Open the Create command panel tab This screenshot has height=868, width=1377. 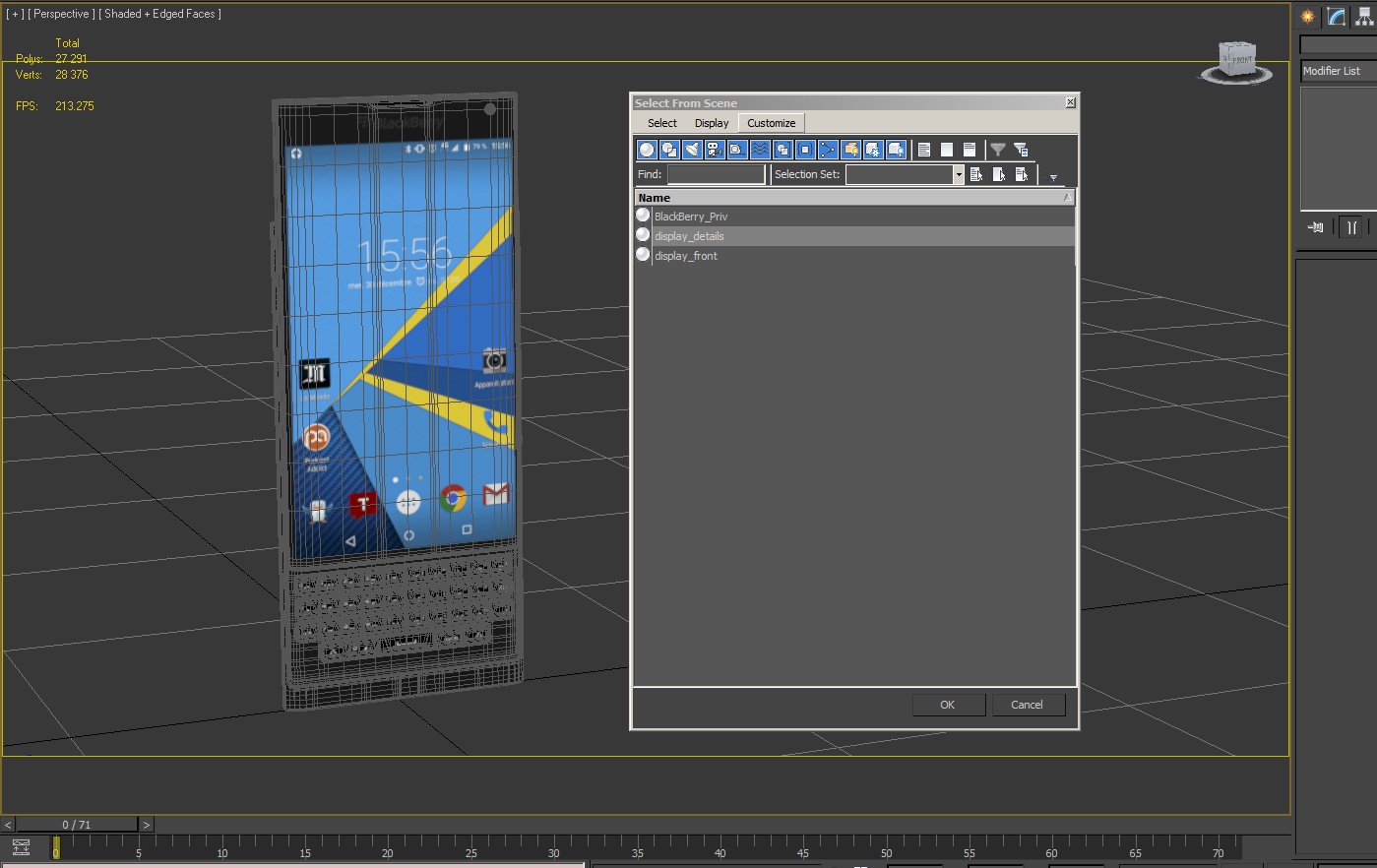tap(1308, 17)
